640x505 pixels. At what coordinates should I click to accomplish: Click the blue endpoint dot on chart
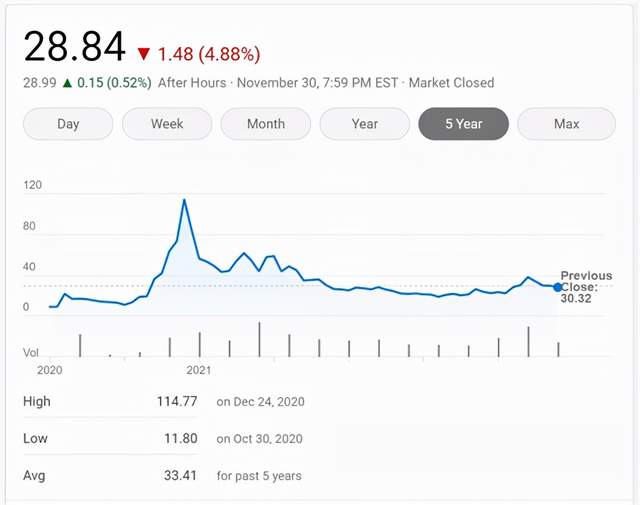pyautogui.click(x=558, y=287)
